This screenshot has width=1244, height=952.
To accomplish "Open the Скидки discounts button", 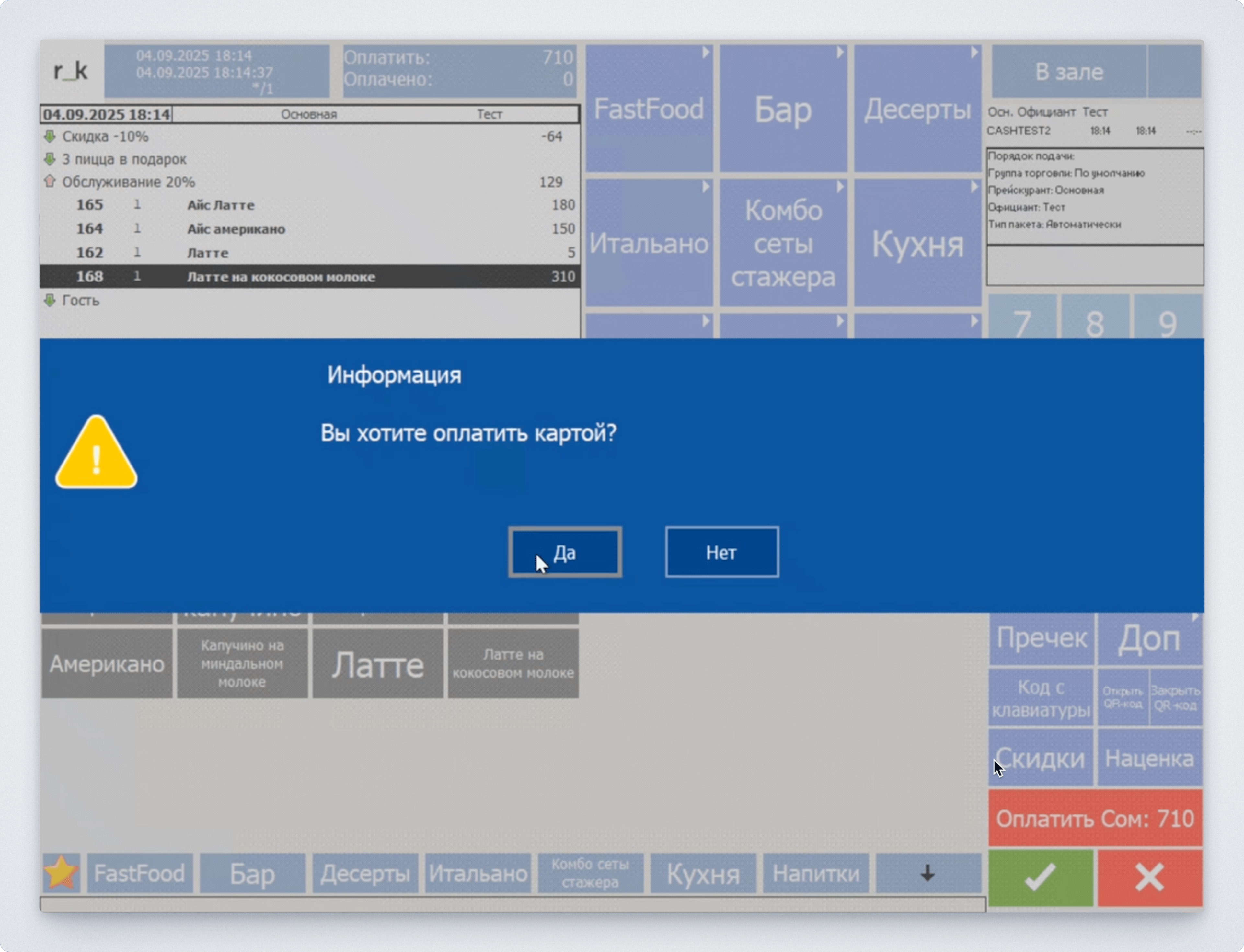I will click(x=1041, y=758).
